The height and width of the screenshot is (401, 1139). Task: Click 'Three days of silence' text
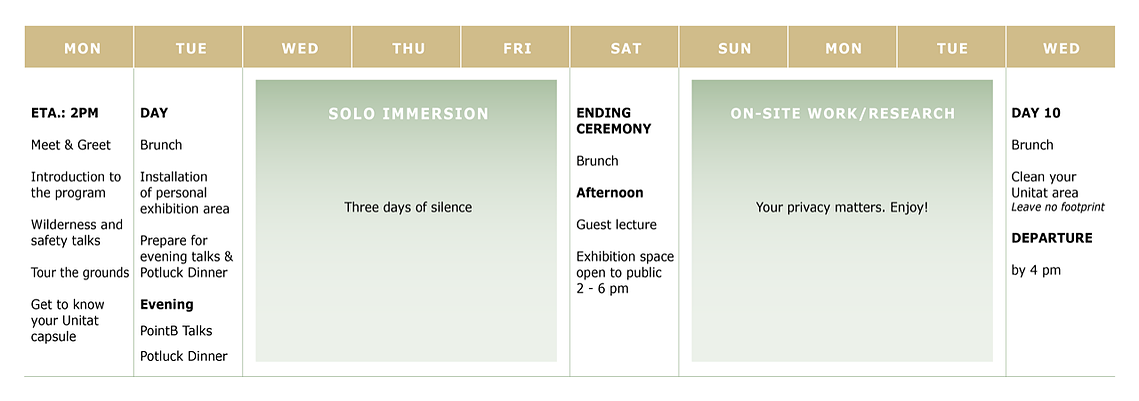tap(408, 208)
